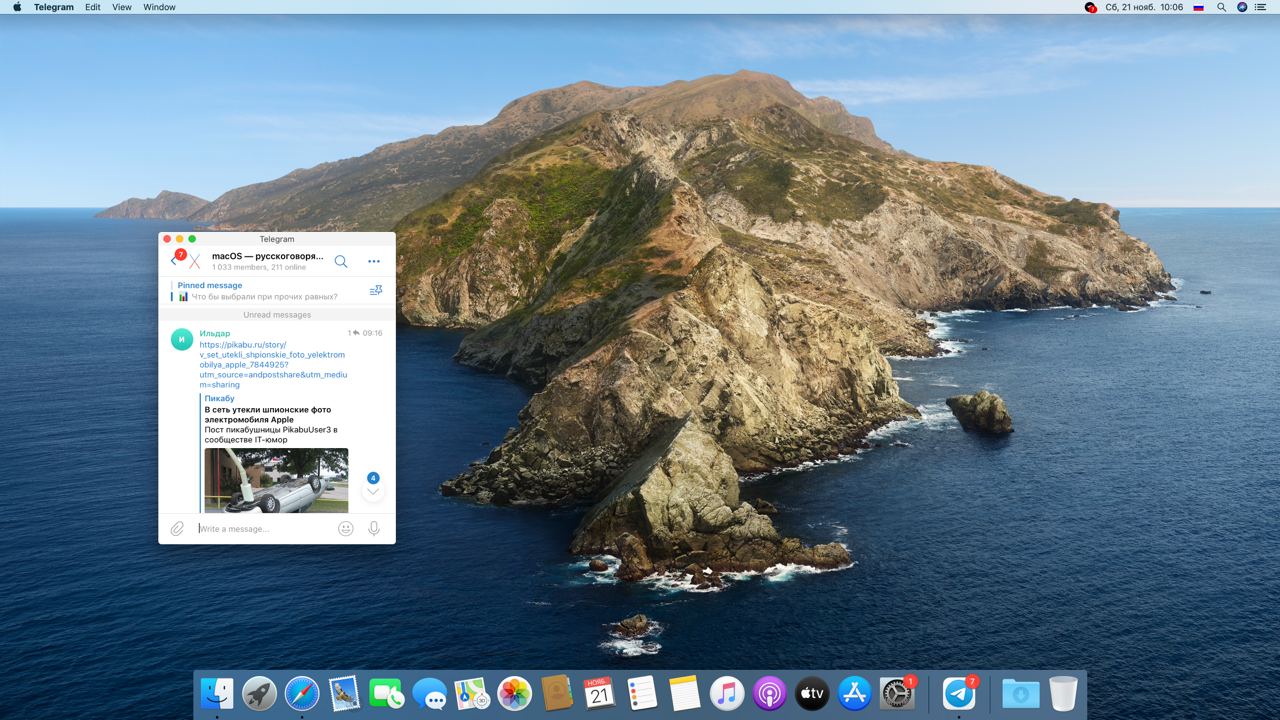Open the emoji picker
Screen dimensions: 1280x720
pos(346,528)
